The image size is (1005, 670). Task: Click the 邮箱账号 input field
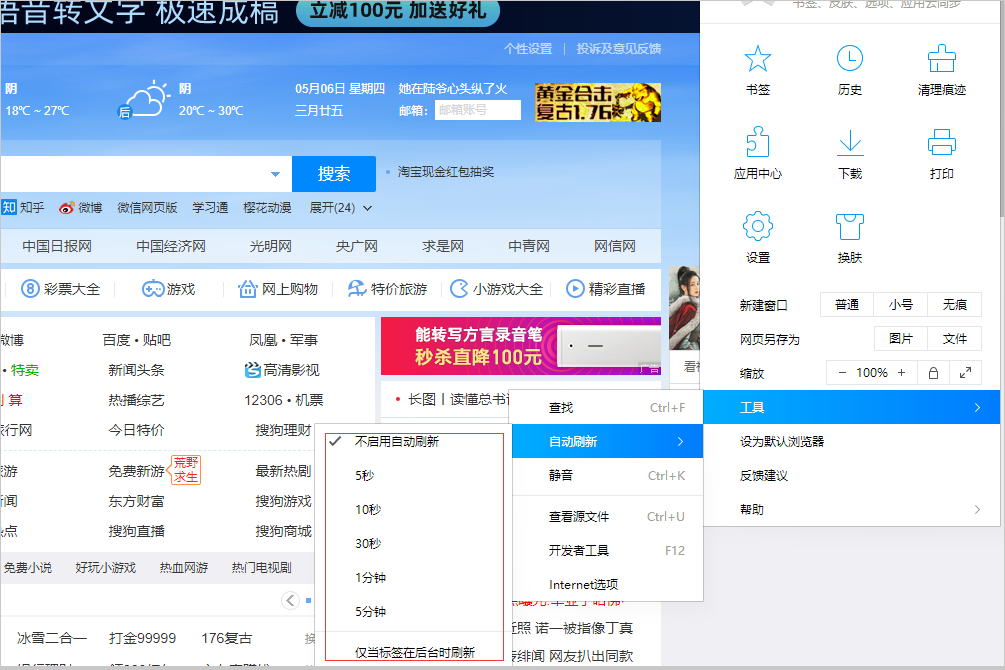[478, 110]
